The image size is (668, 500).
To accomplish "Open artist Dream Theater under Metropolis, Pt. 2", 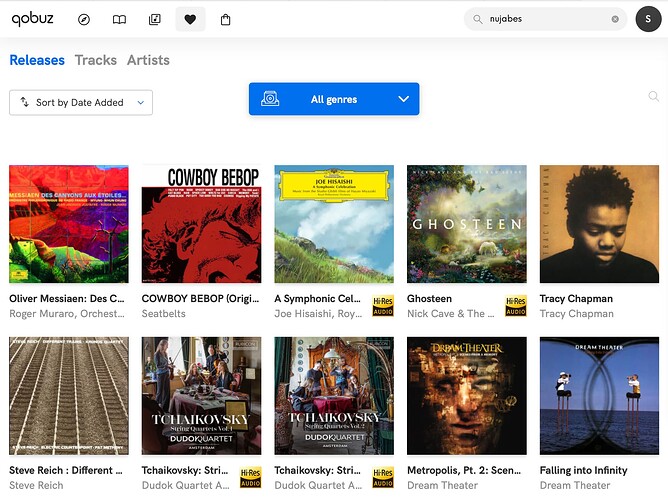I will 442,485.
